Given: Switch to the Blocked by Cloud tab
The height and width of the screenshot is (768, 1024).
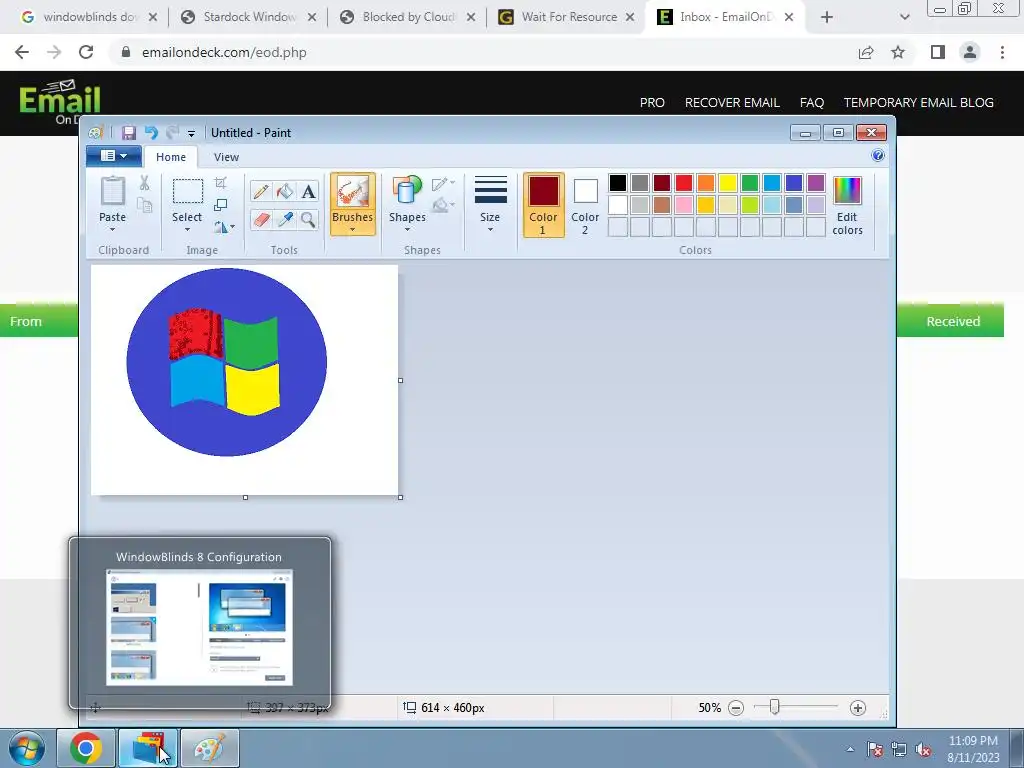Looking at the screenshot, I should coord(408,17).
